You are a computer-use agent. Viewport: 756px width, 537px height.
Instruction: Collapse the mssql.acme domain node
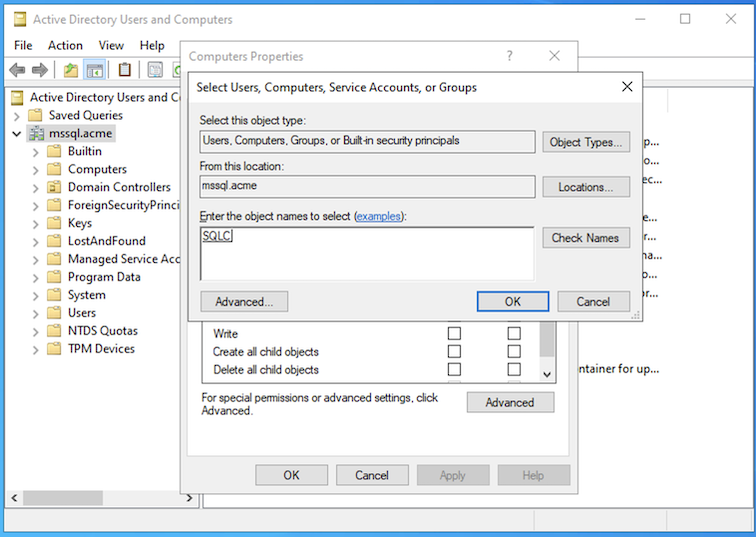click(17, 134)
